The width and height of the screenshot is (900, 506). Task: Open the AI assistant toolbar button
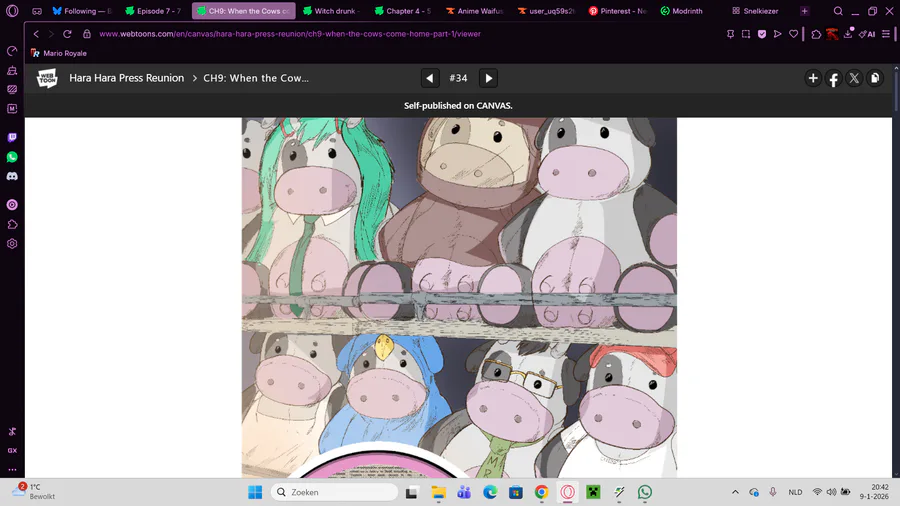(x=867, y=34)
